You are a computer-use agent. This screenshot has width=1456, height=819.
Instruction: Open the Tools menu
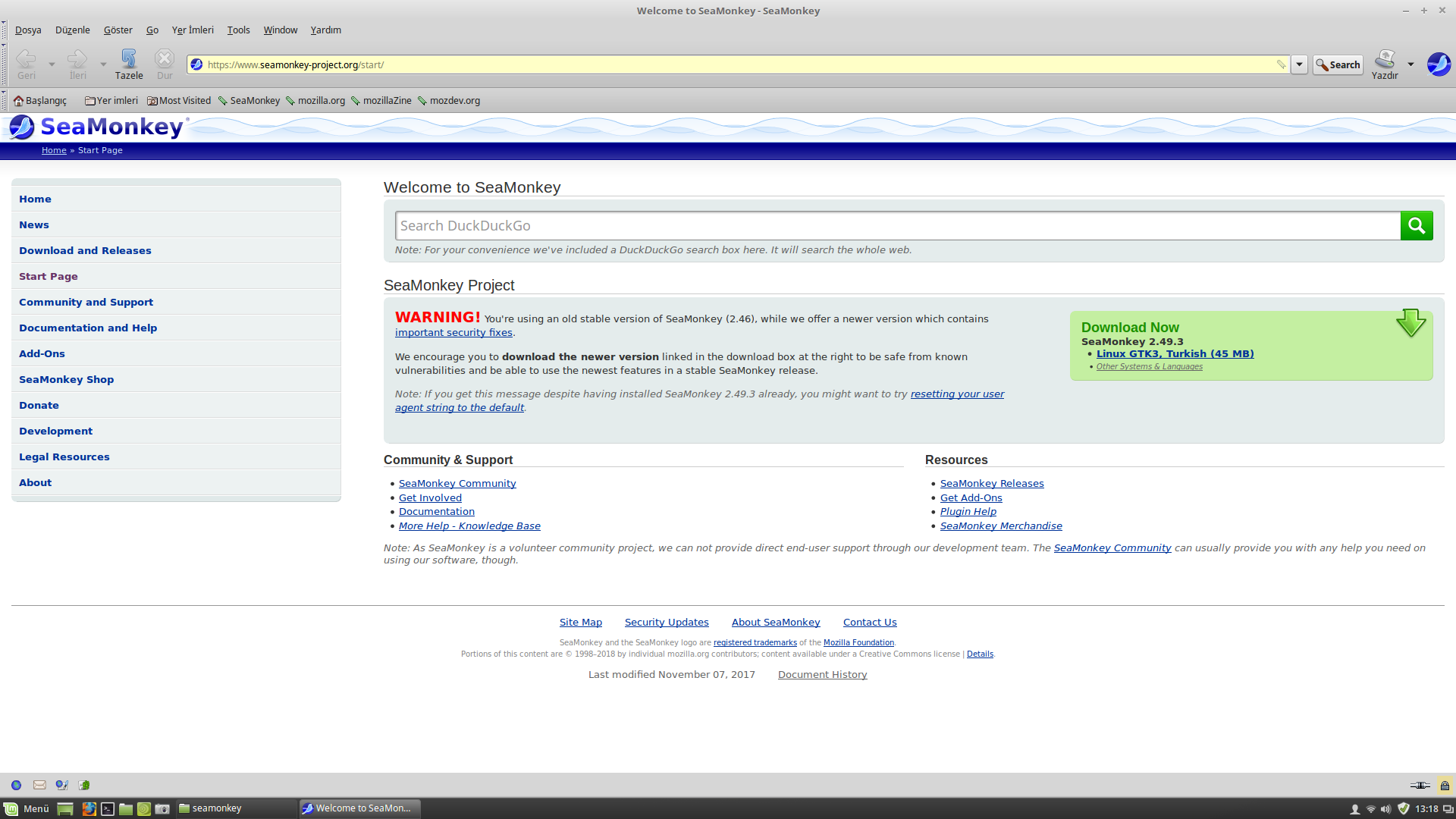[238, 30]
